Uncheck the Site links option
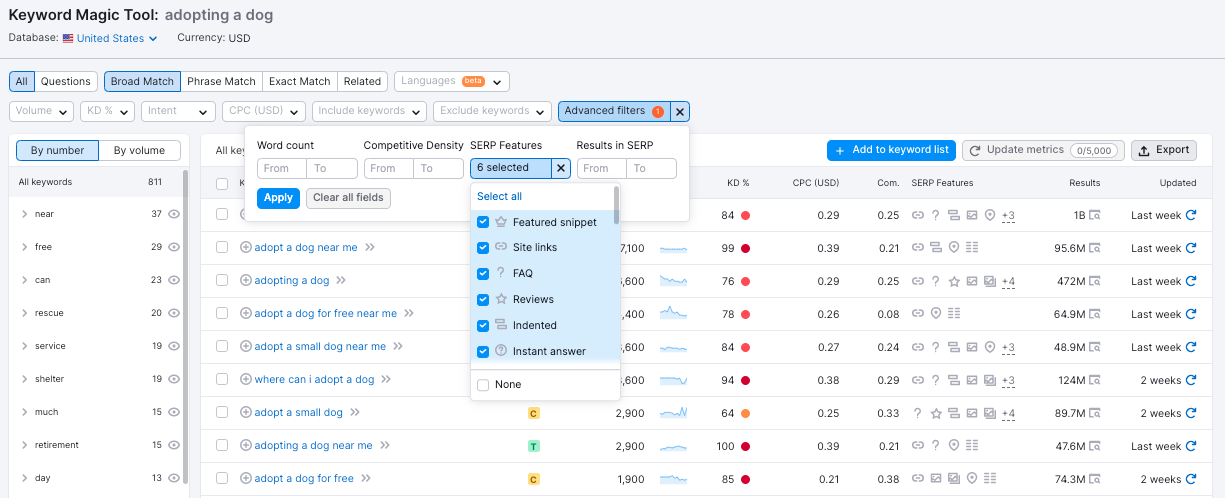Image resolution: width=1225 pixels, height=498 pixels. [x=483, y=247]
